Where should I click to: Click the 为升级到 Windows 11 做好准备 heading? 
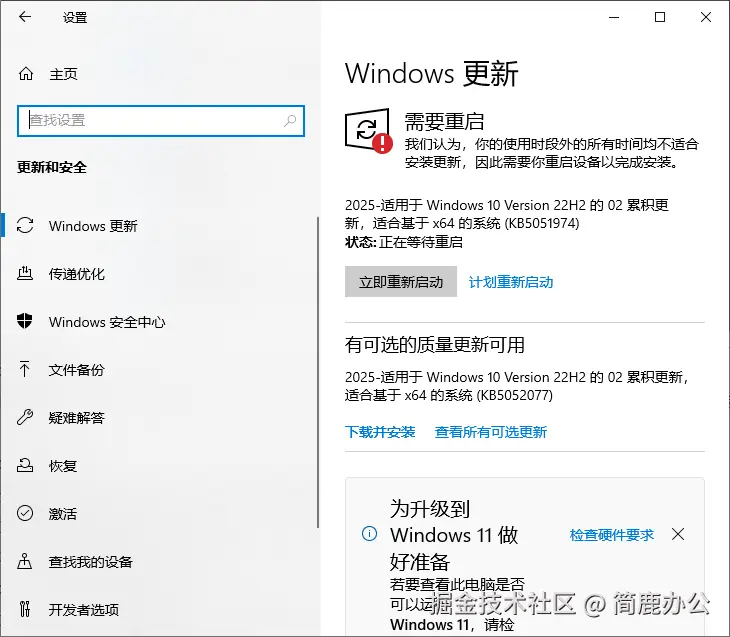coord(454,535)
